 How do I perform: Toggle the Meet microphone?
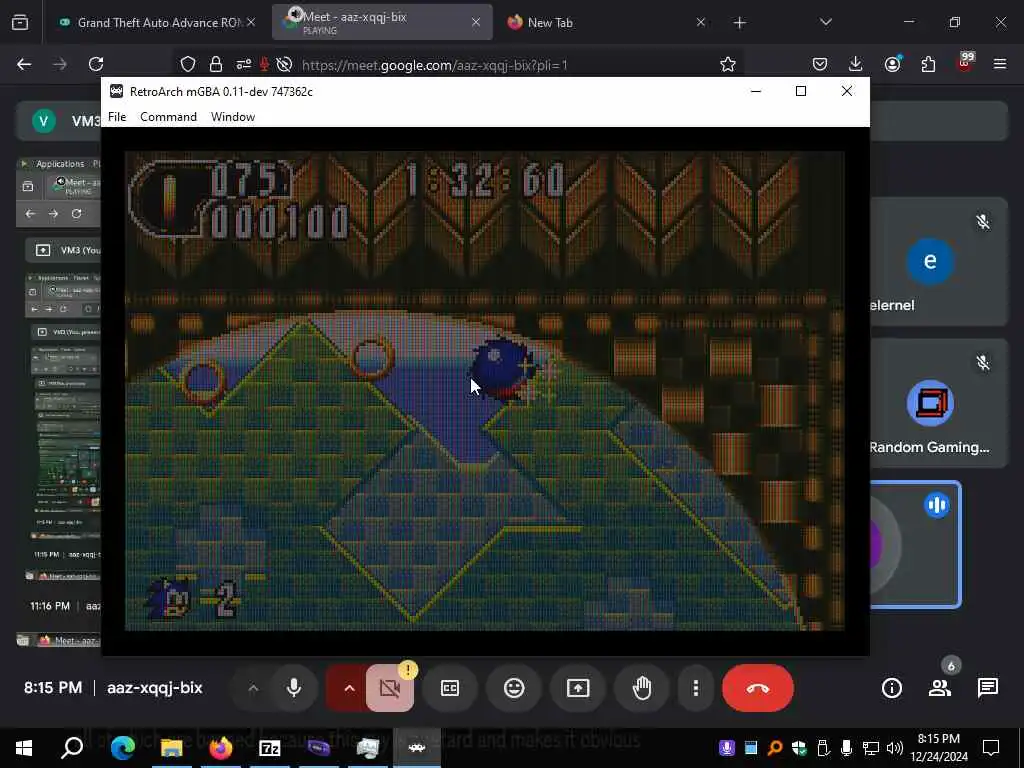[x=294, y=688]
